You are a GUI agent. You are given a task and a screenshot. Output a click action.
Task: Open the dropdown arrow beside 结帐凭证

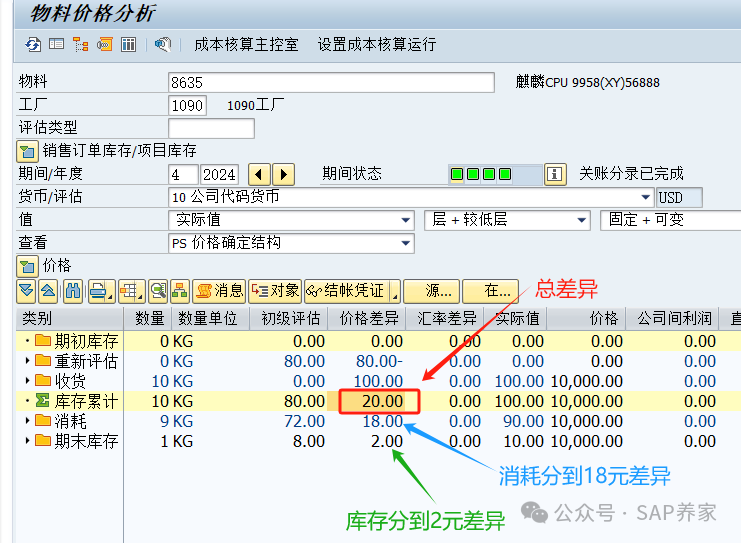[395, 292]
